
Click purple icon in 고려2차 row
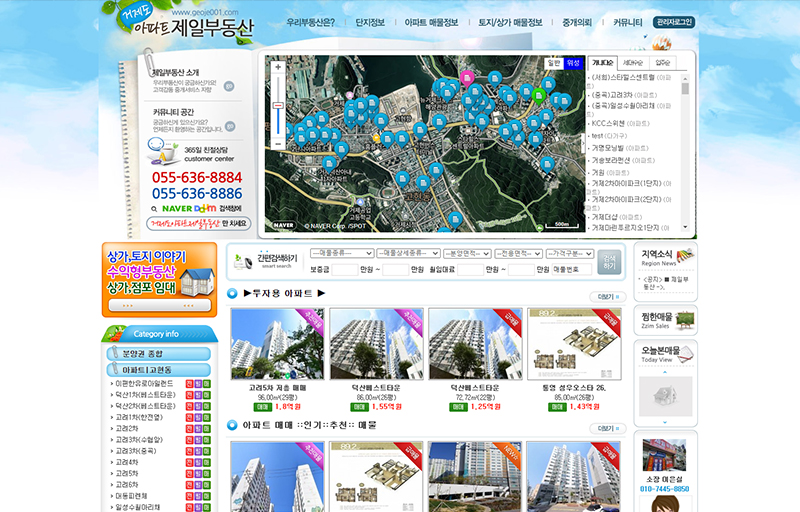click(x=198, y=429)
